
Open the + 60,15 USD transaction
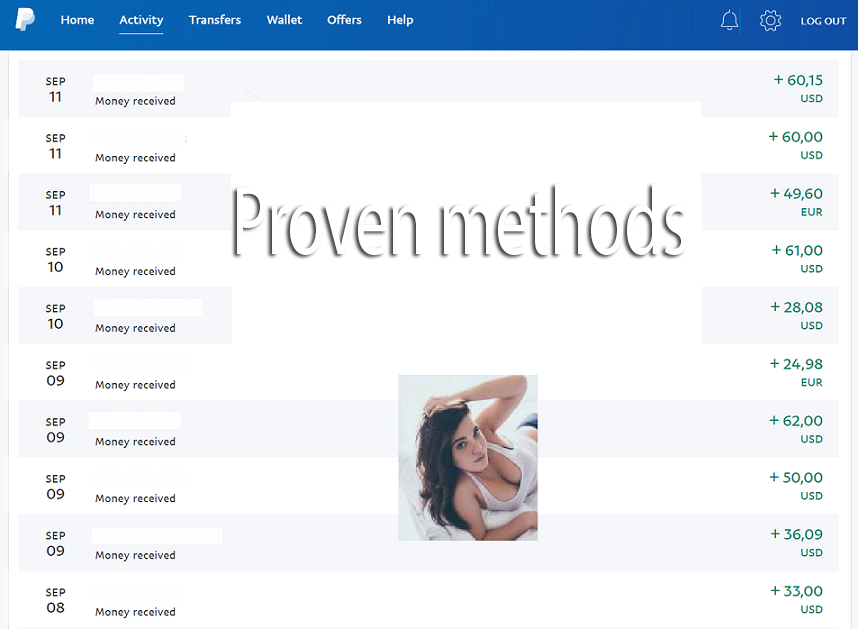[428, 88]
